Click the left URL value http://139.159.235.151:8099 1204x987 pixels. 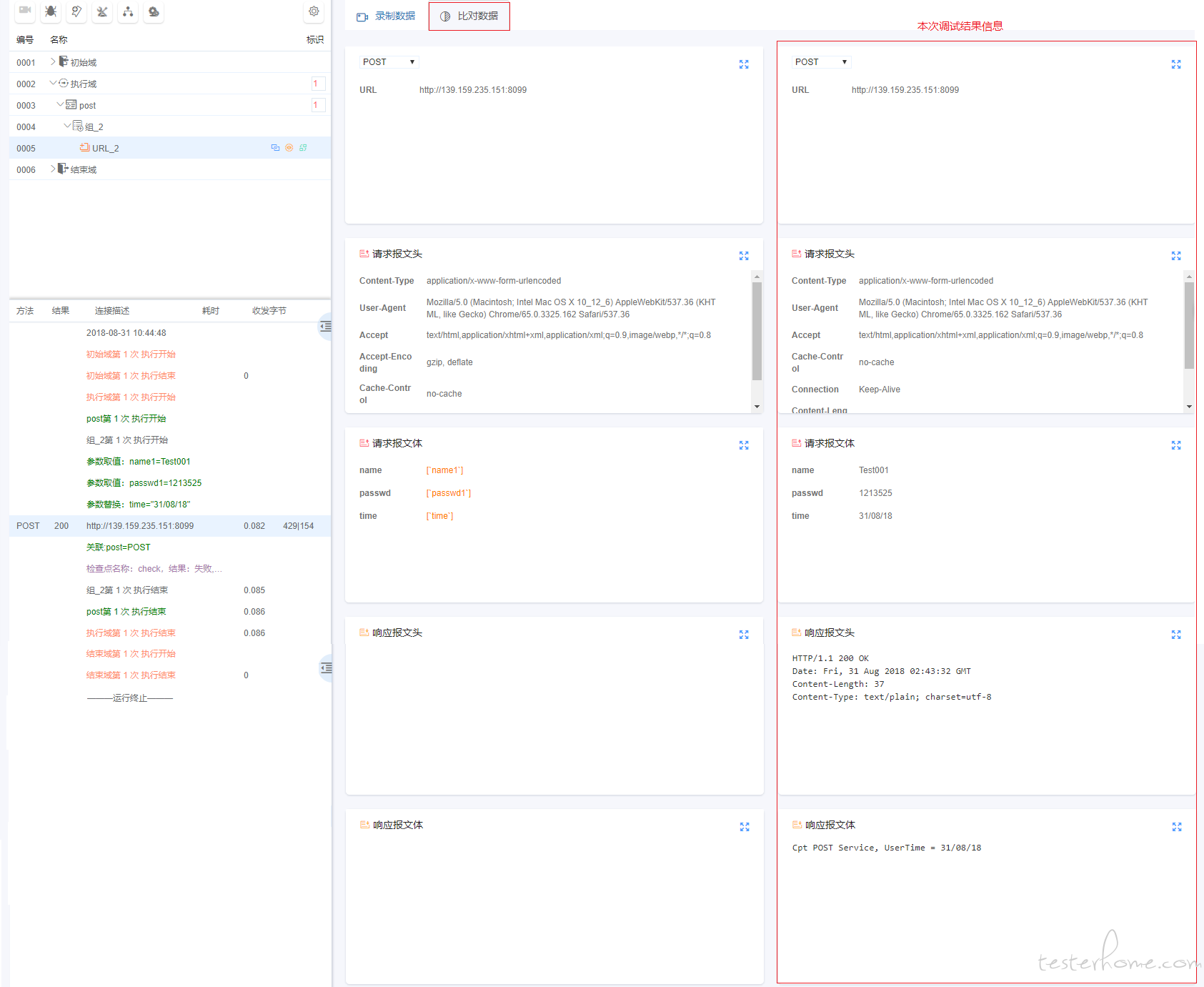(473, 90)
